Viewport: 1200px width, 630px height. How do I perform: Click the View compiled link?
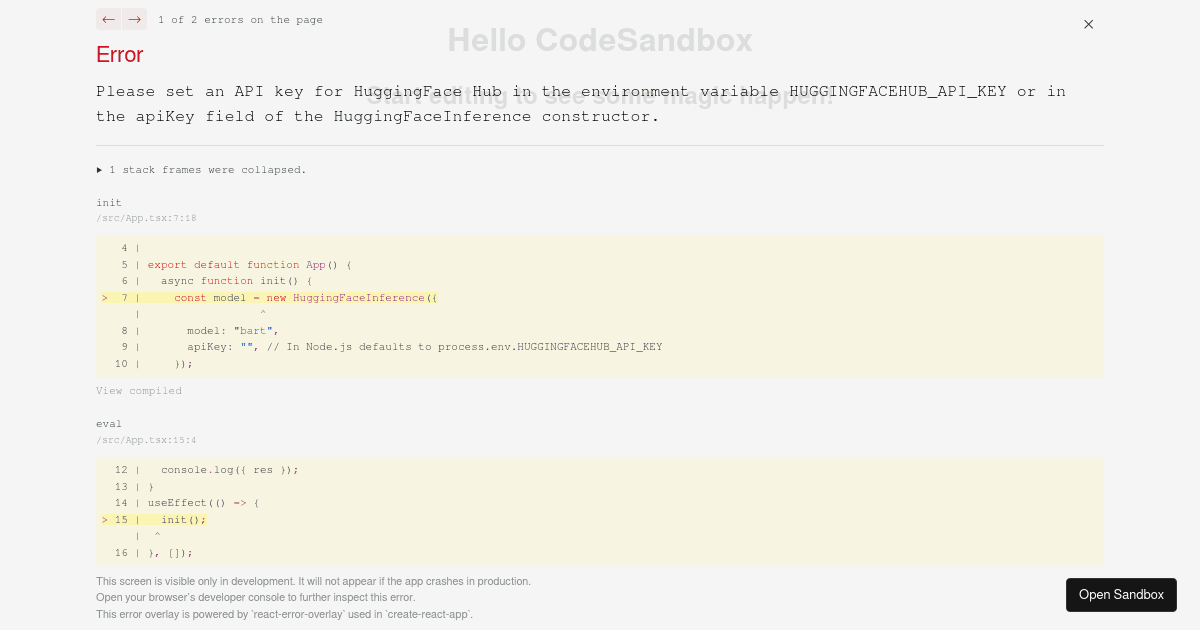tap(139, 390)
